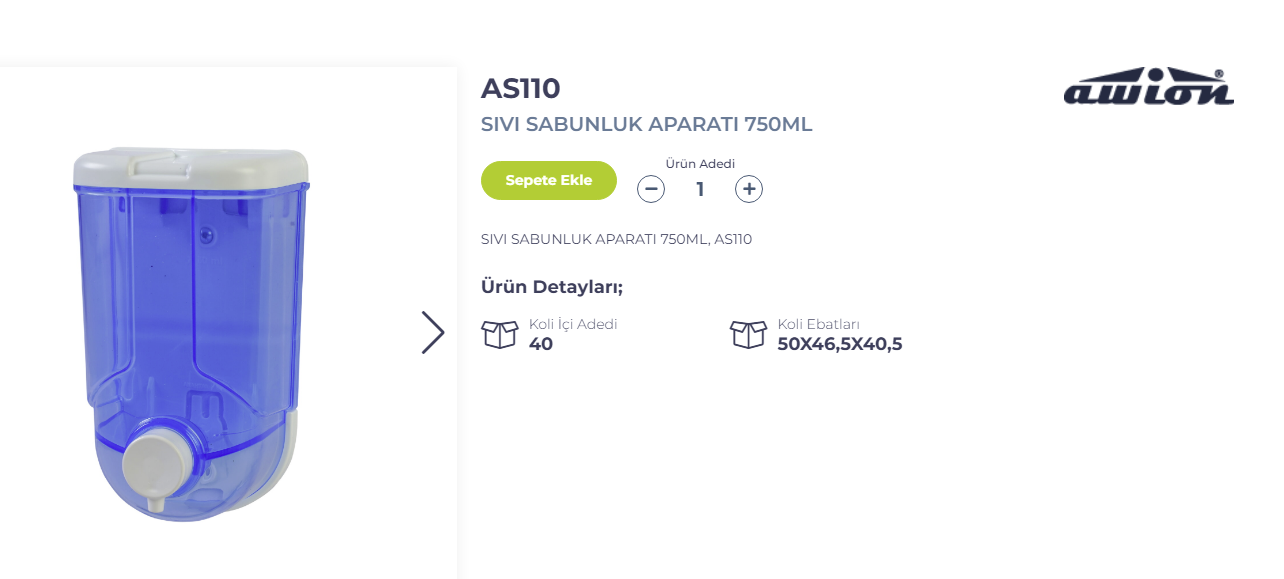This screenshot has height=579, width=1284.
Task: Click the Sepete Ekle button
Action: click(x=548, y=181)
